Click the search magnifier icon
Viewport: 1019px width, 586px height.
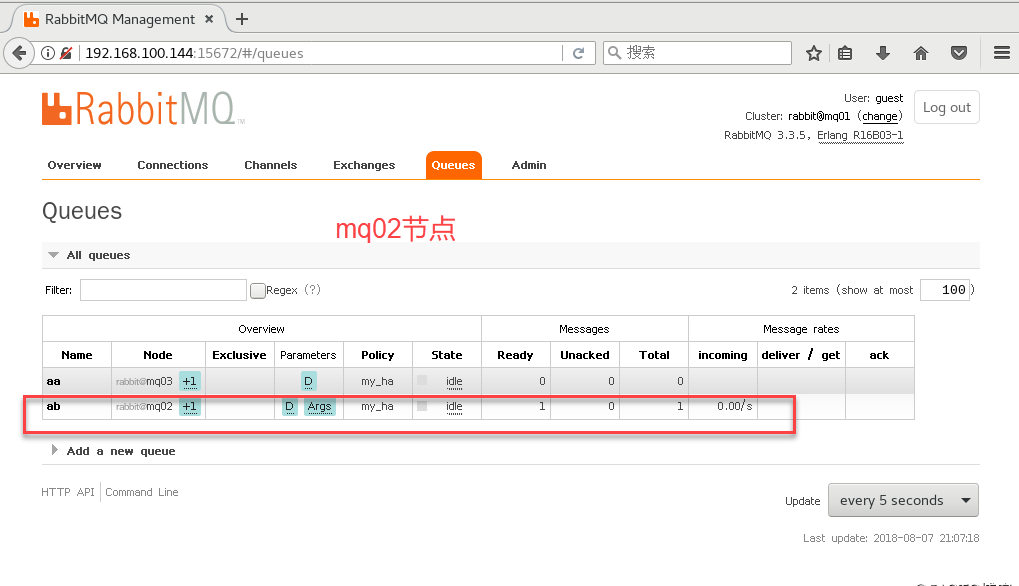click(615, 53)
